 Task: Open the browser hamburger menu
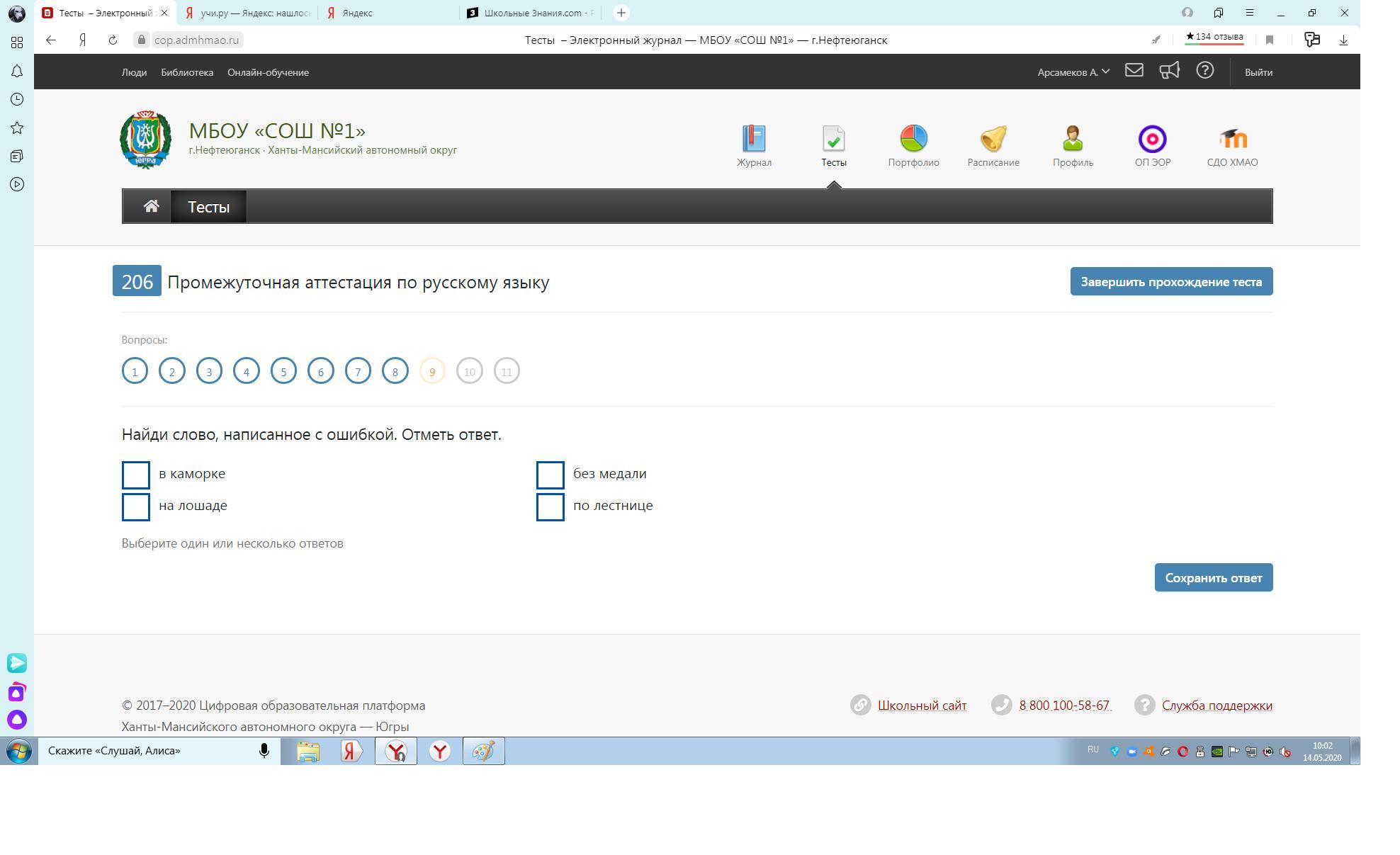[x=1250, y=13]
